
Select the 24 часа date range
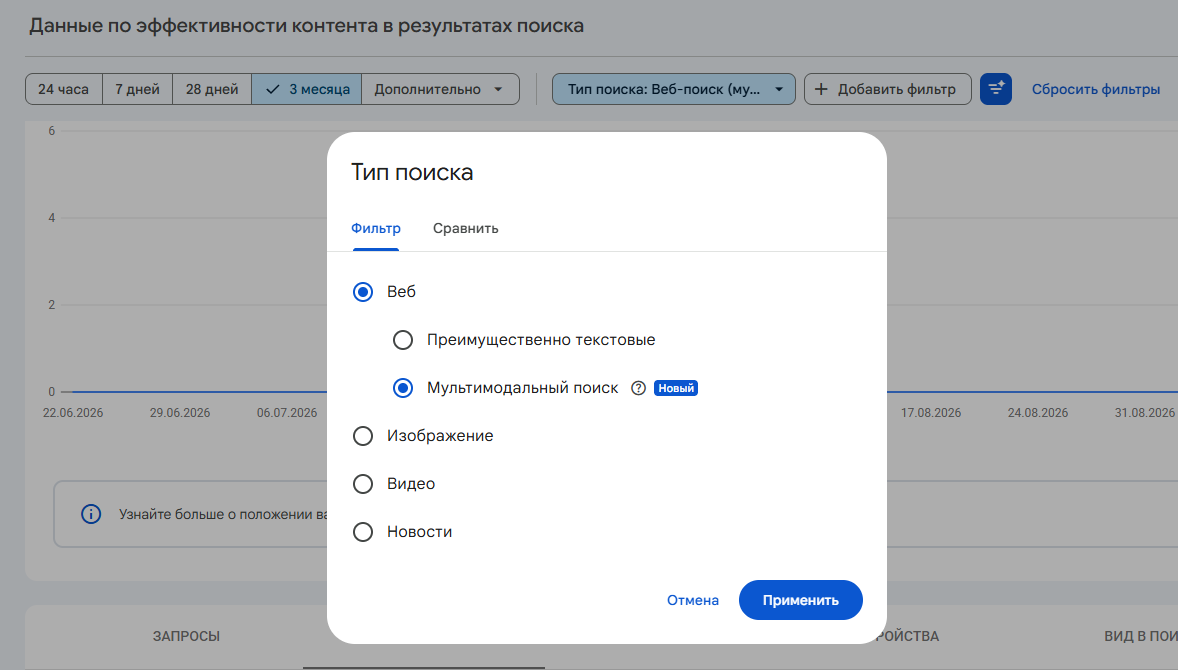tap(64, 89)
